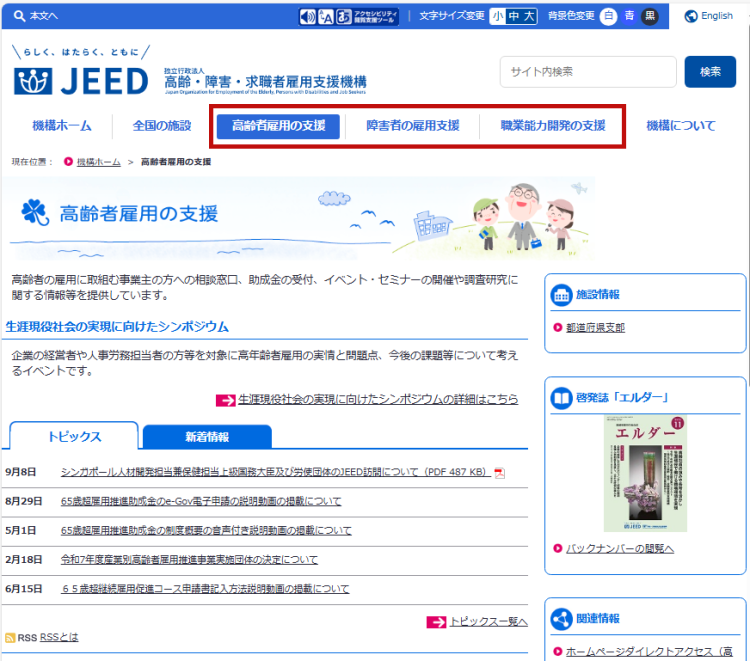
Task: Open 都道府県支部 link
Action: [596, 328]
